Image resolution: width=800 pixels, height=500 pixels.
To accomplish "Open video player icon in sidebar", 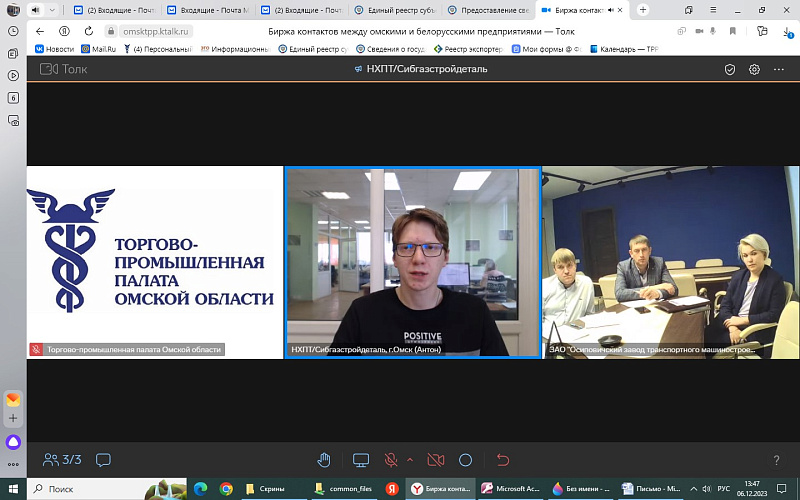I will click(x=13, y=76).
